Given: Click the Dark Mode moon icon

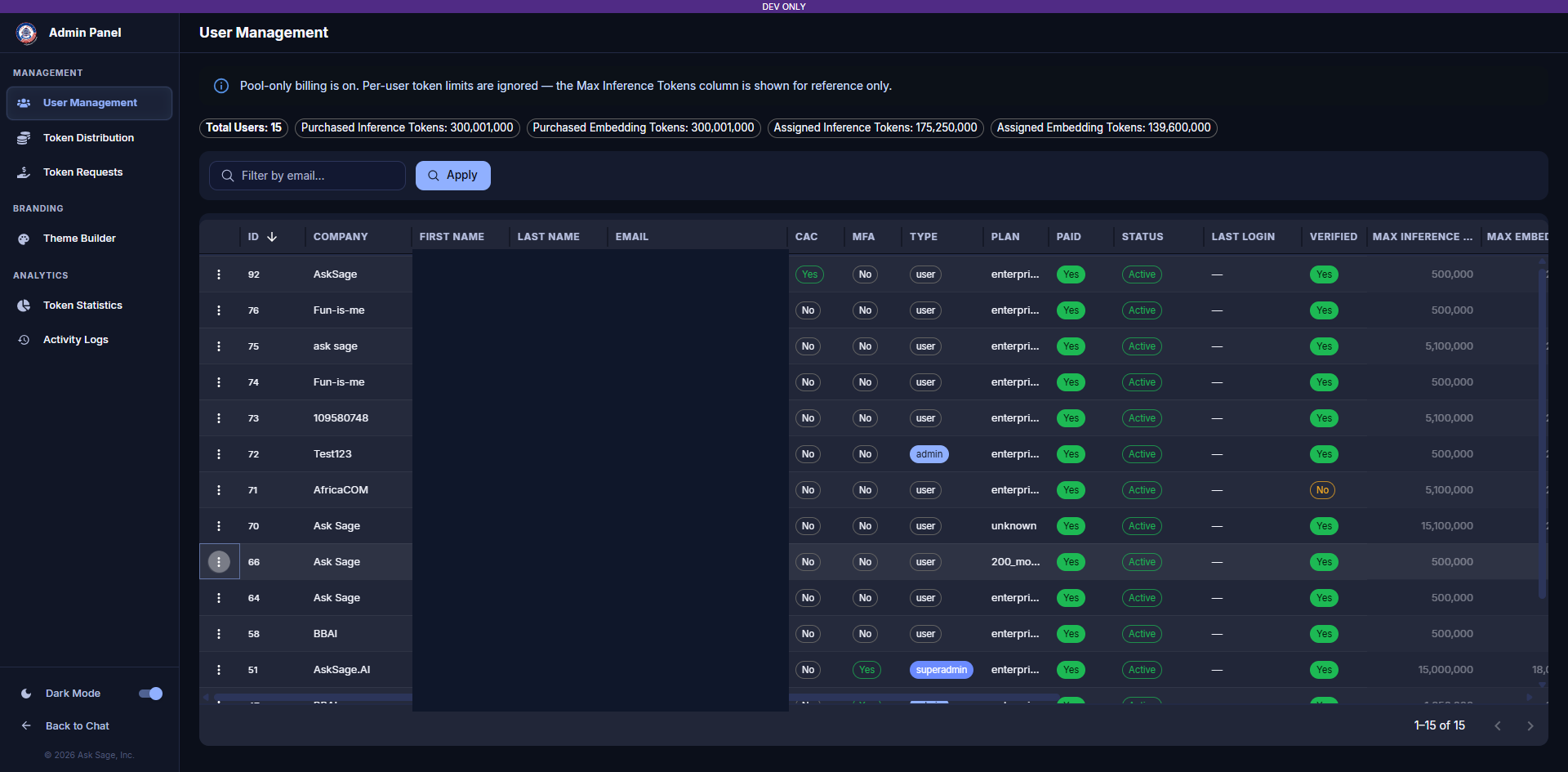Looking at the screenshot, I should point(26,694).
